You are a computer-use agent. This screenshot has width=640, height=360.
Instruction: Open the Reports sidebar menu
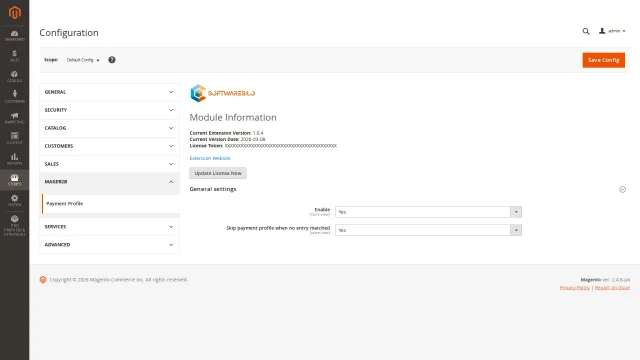coord(14,159)
